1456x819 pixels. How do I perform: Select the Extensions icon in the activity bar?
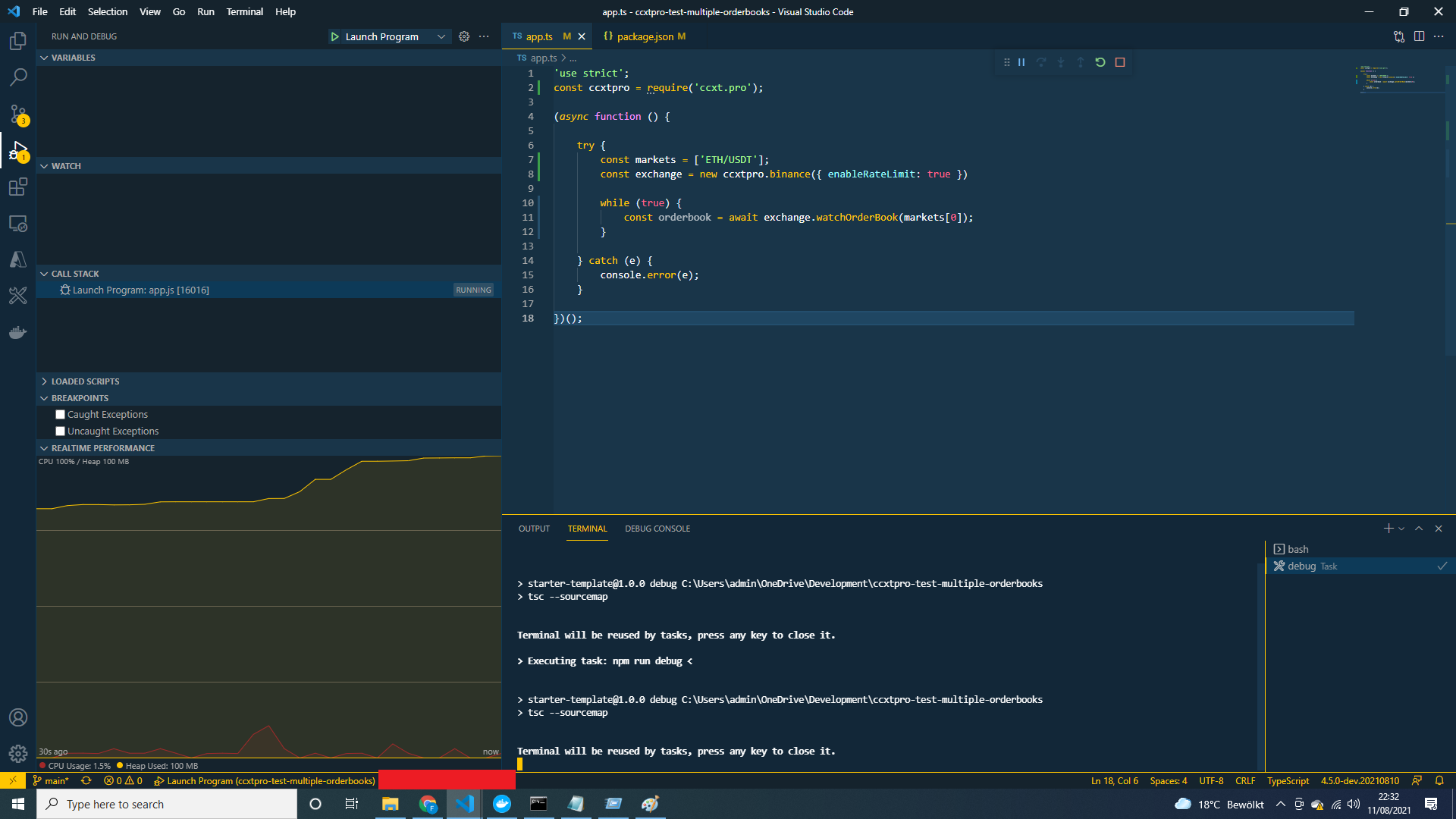click(18, 187)
